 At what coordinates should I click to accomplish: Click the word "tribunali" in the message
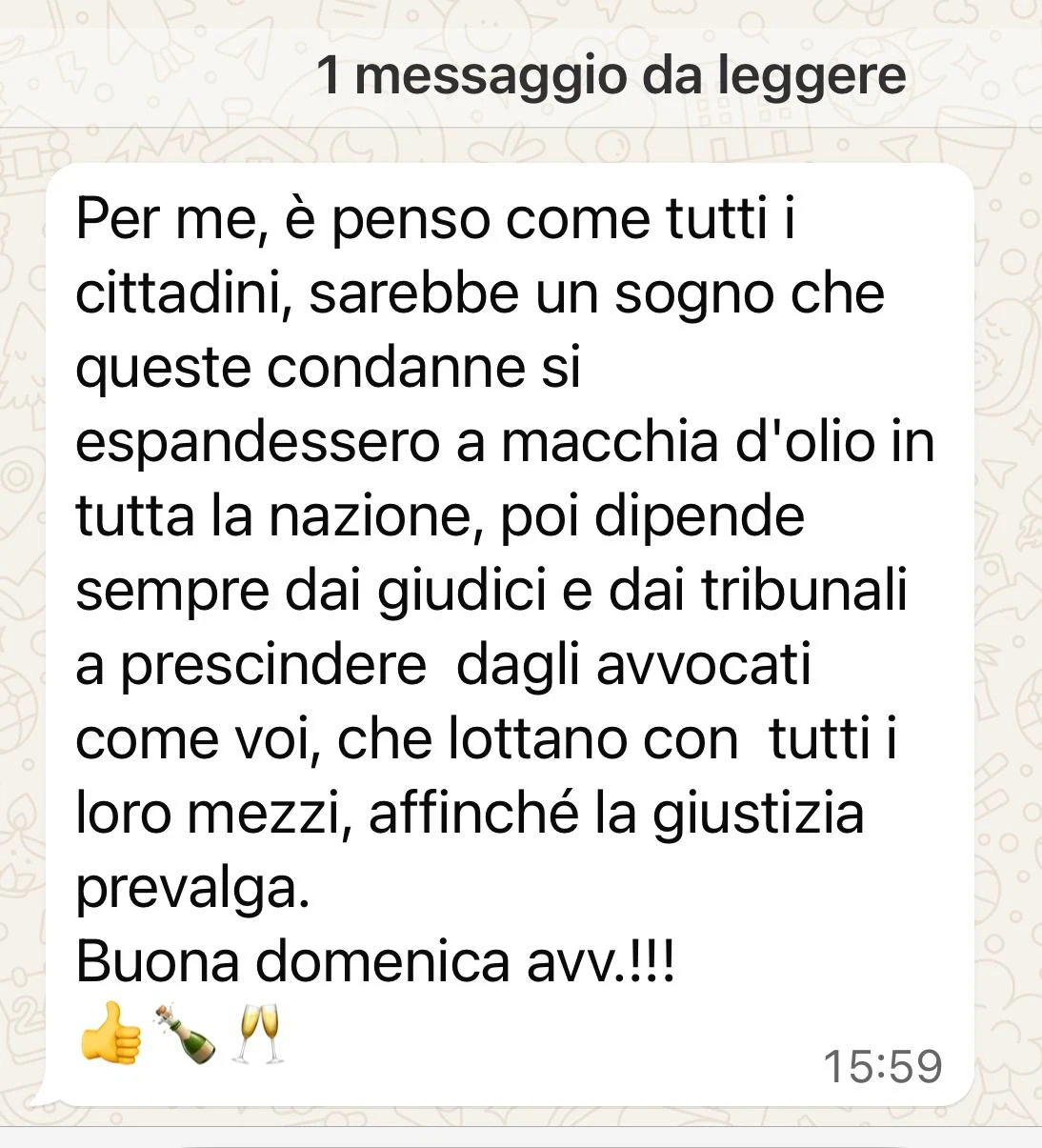point(804,591)
